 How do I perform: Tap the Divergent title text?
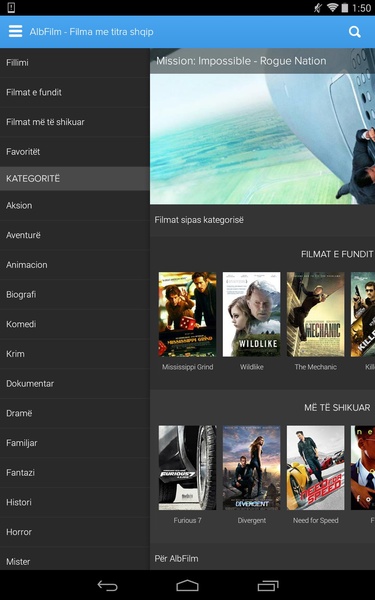click(251, 520)
